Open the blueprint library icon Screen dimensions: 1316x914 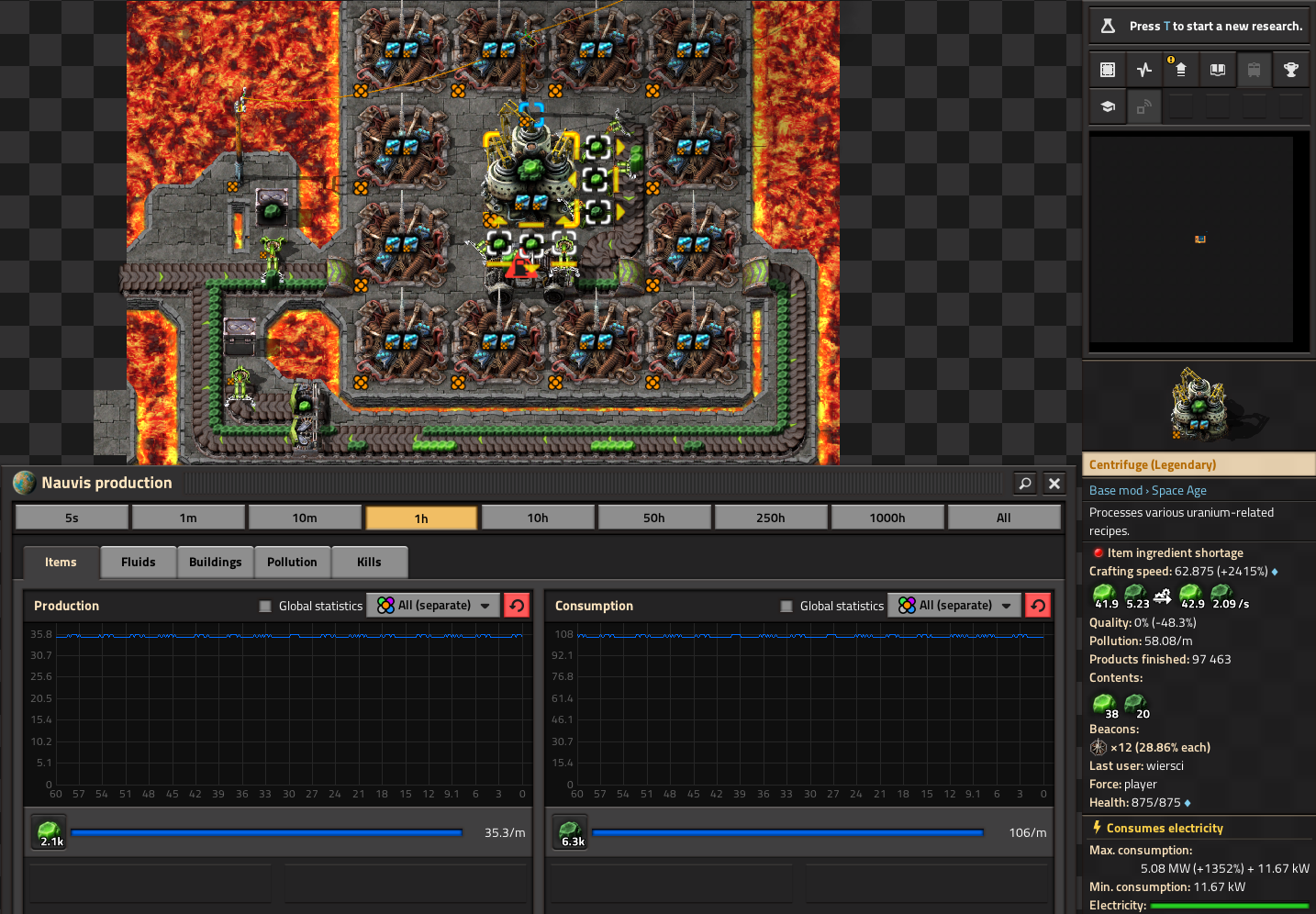tap(1107, 69)
